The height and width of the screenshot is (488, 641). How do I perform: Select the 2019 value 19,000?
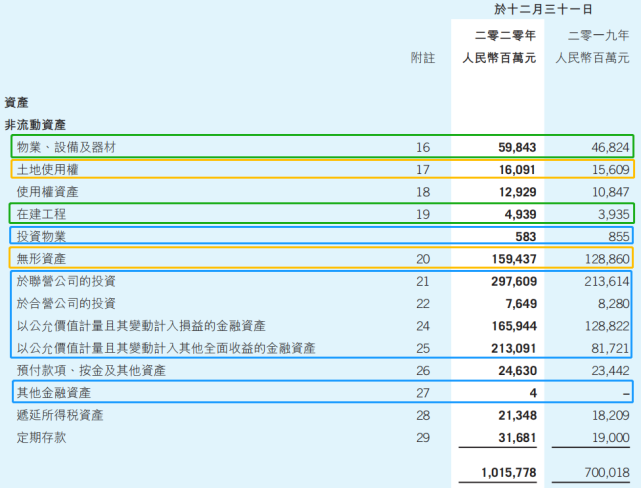(611, 438)
